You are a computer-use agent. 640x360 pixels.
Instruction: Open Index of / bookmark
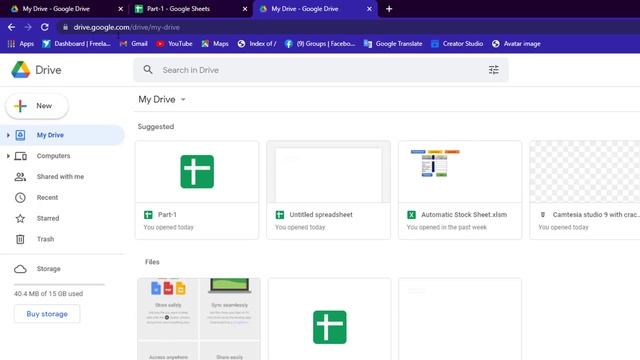257,44
